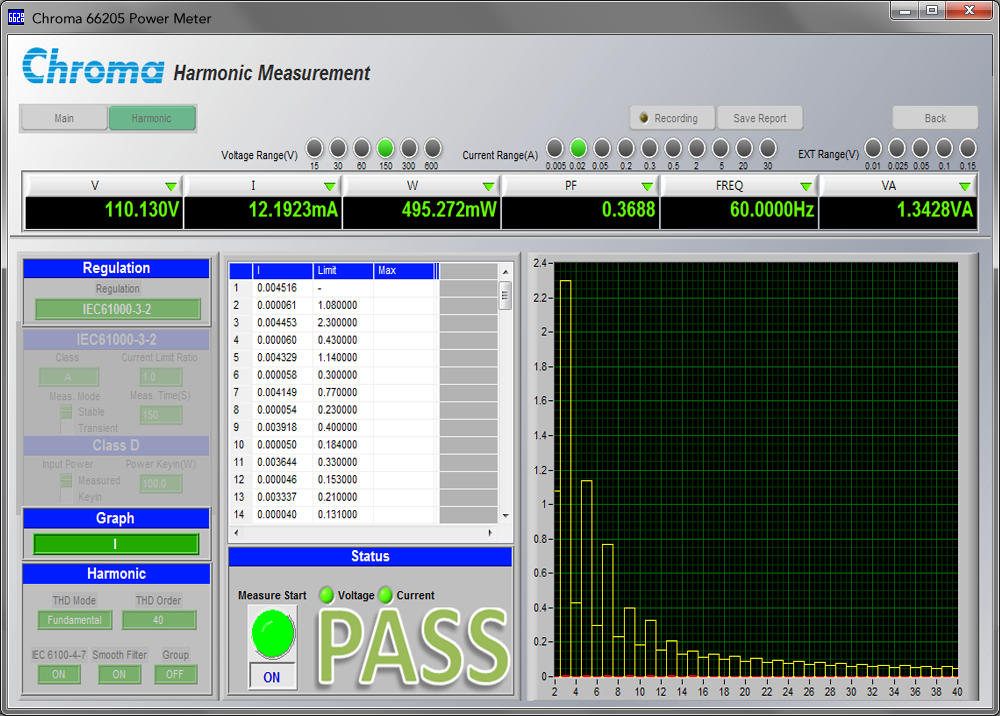Select the 600 V voltage range indicator

[432, 149]
